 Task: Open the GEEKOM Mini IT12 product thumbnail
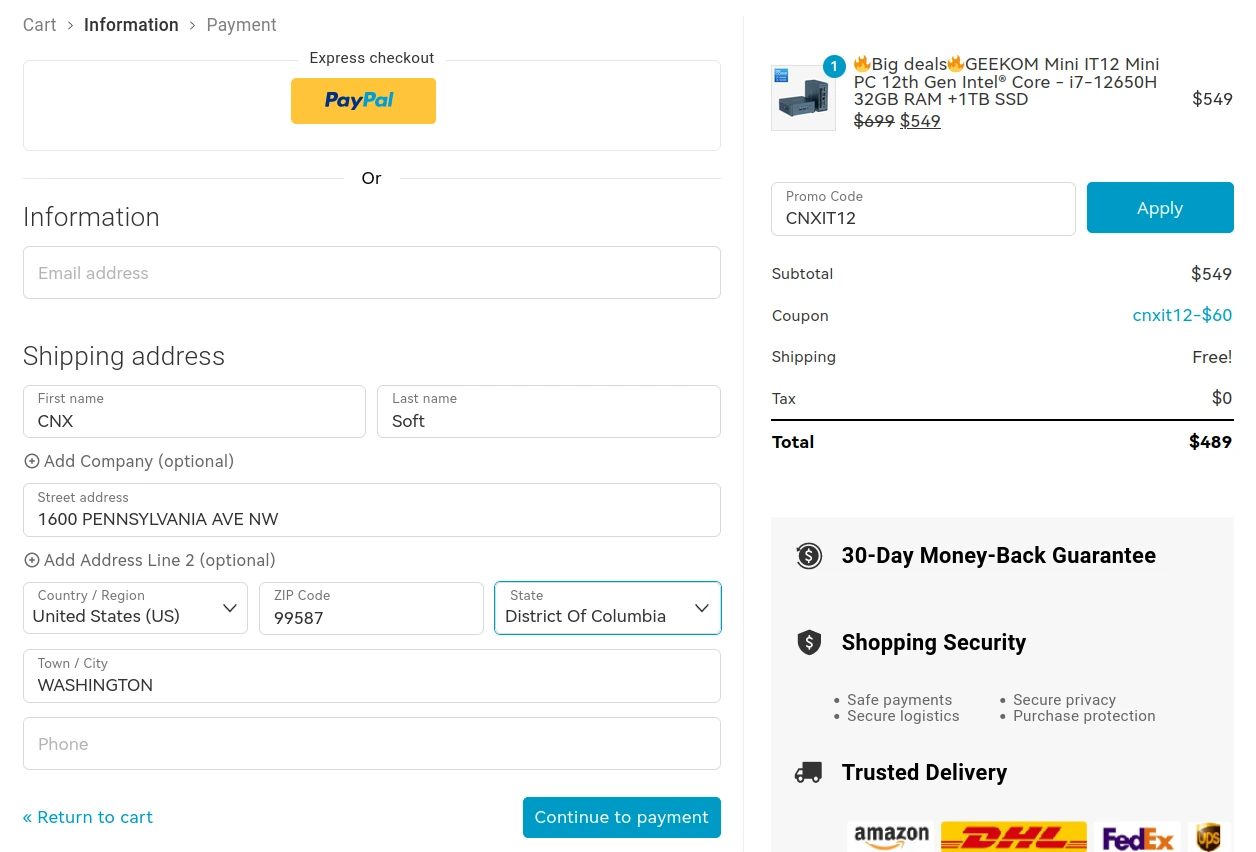[803, 98]
